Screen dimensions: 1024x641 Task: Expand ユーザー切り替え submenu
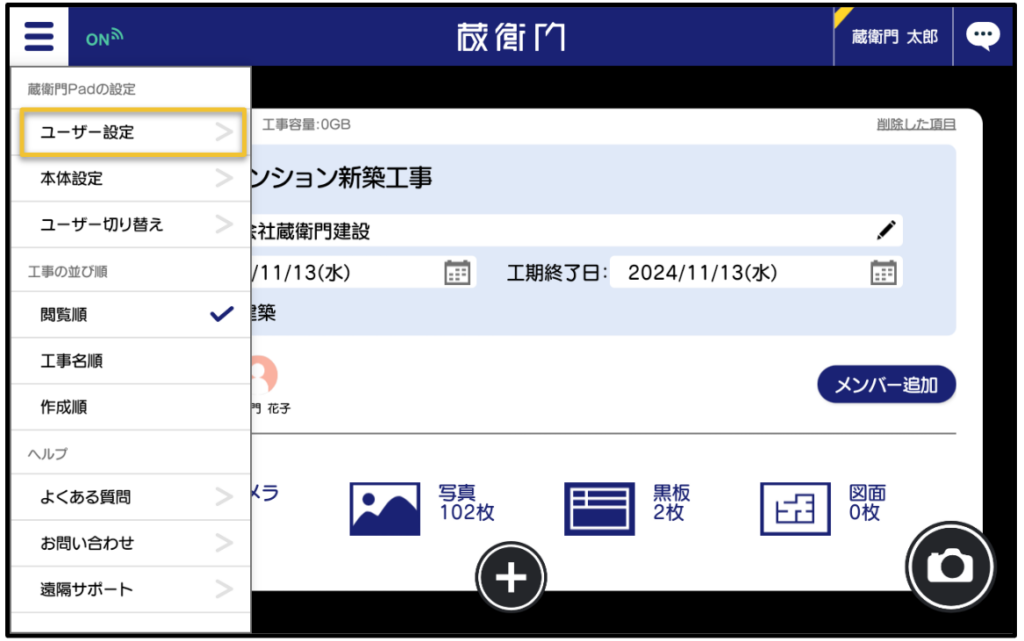point(130,225)
